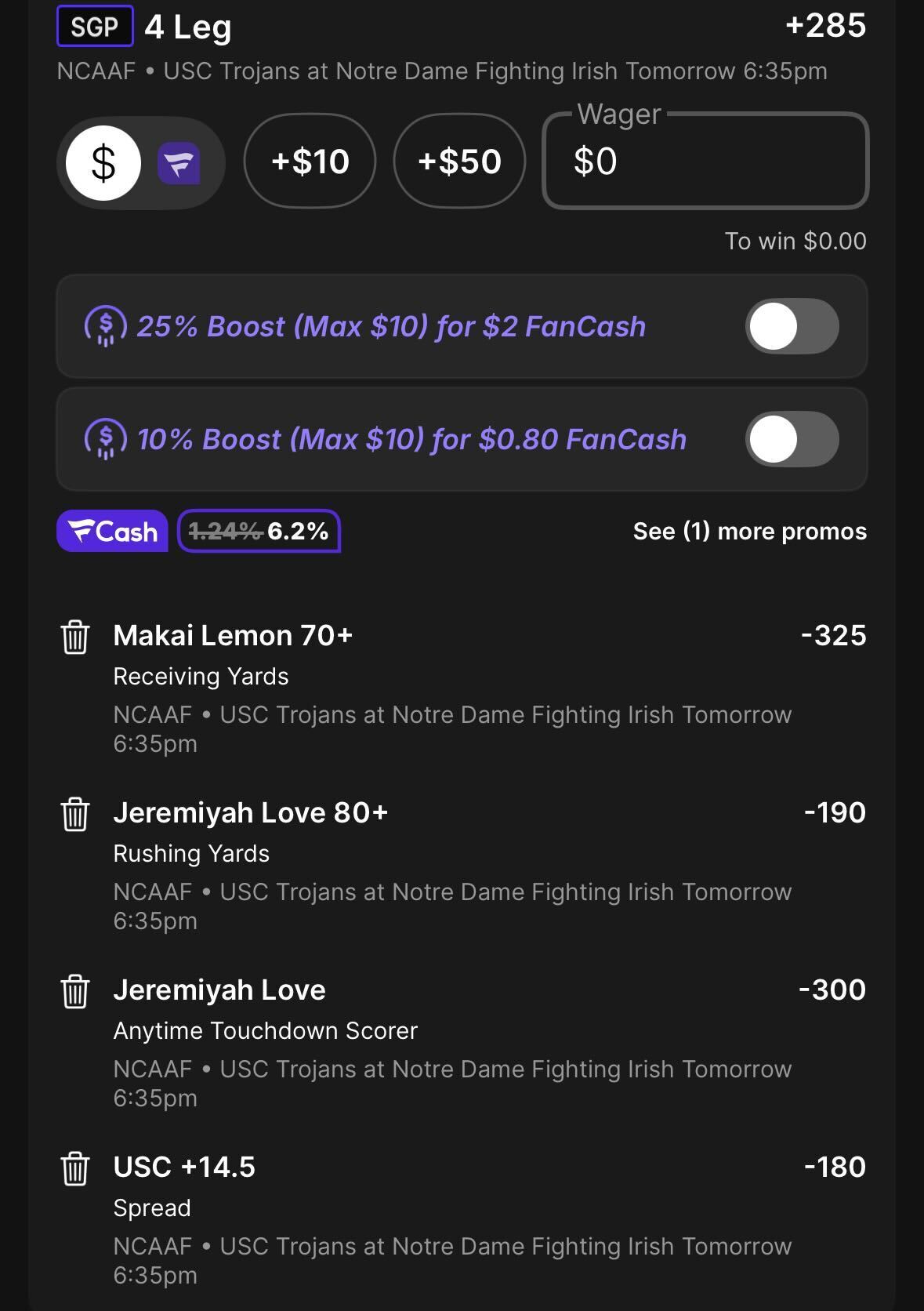Open the 6.2% FanCash rate badge
Screen dimensions: 924x1311
tap(259, 532)
